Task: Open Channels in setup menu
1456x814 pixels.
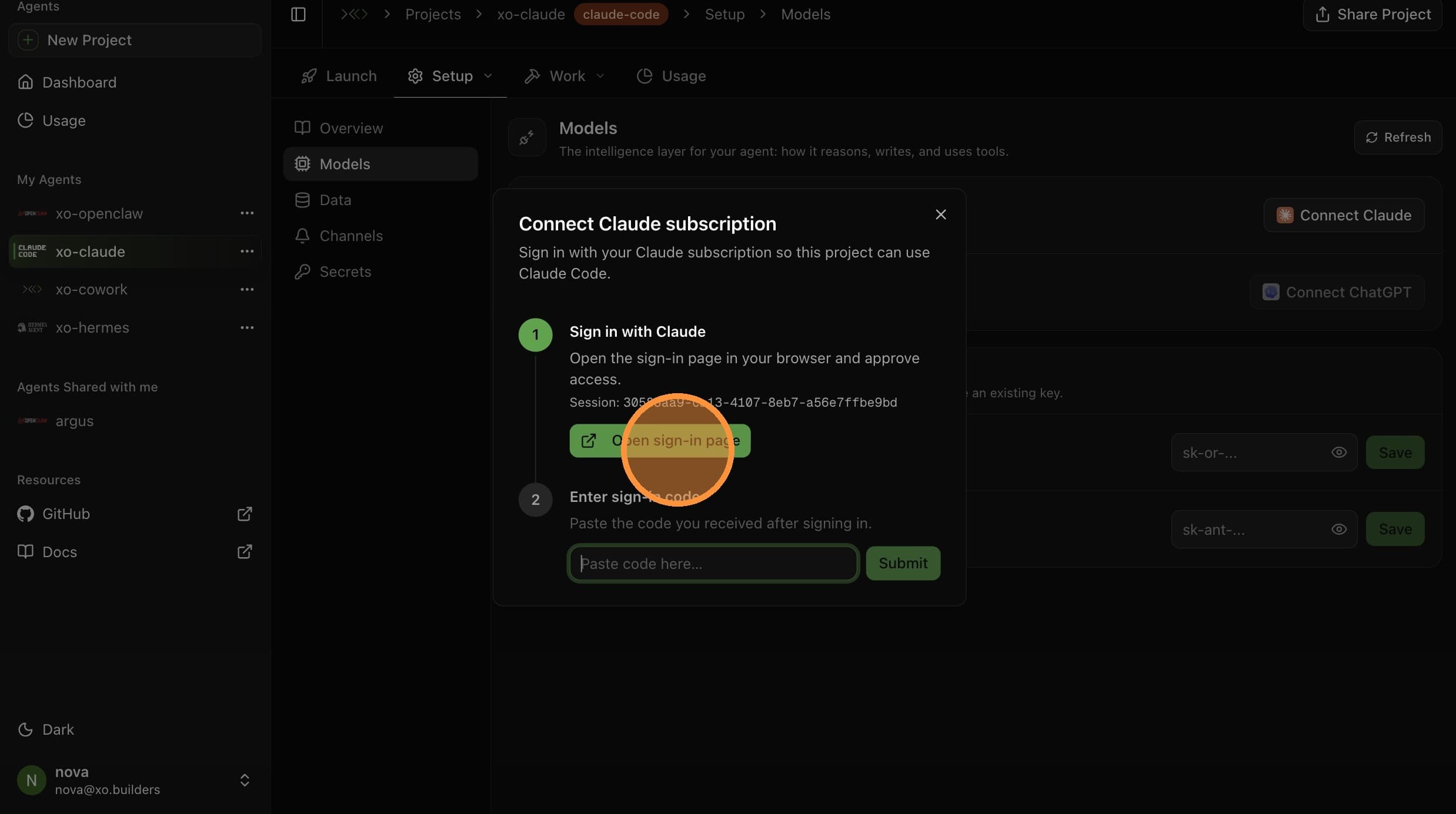Action: pyautogui.click(x=380, y=236)
